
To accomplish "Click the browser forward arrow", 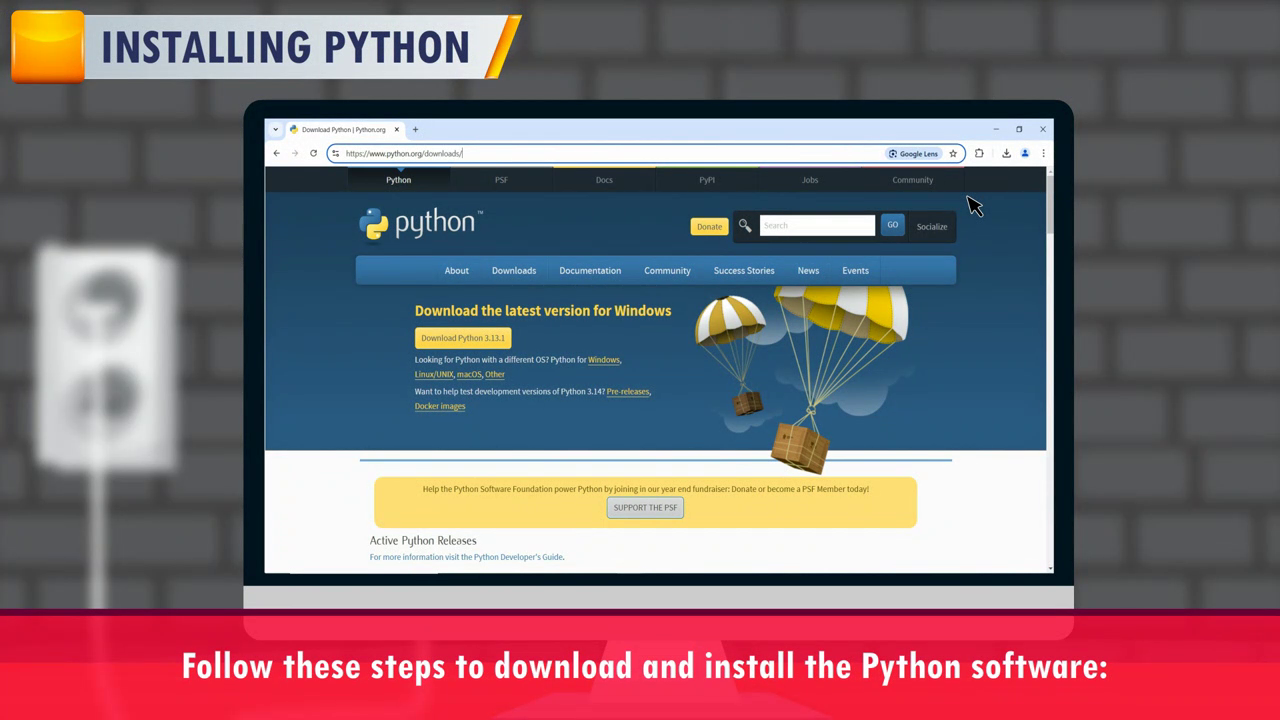I will [x=295, y=153].
